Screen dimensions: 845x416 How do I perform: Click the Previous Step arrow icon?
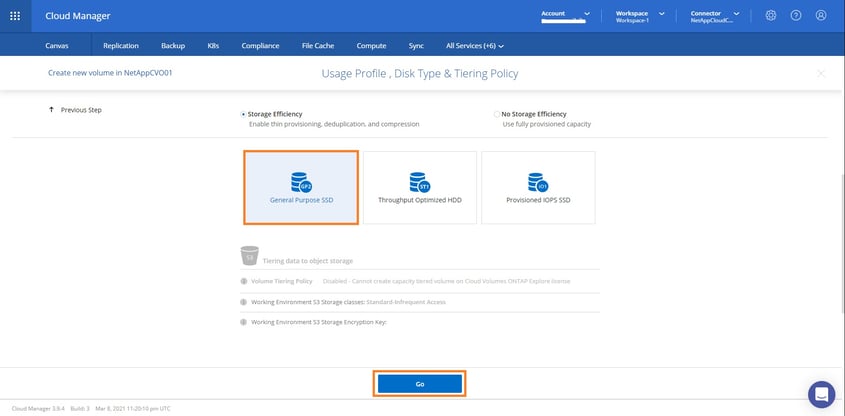(51, 110)
